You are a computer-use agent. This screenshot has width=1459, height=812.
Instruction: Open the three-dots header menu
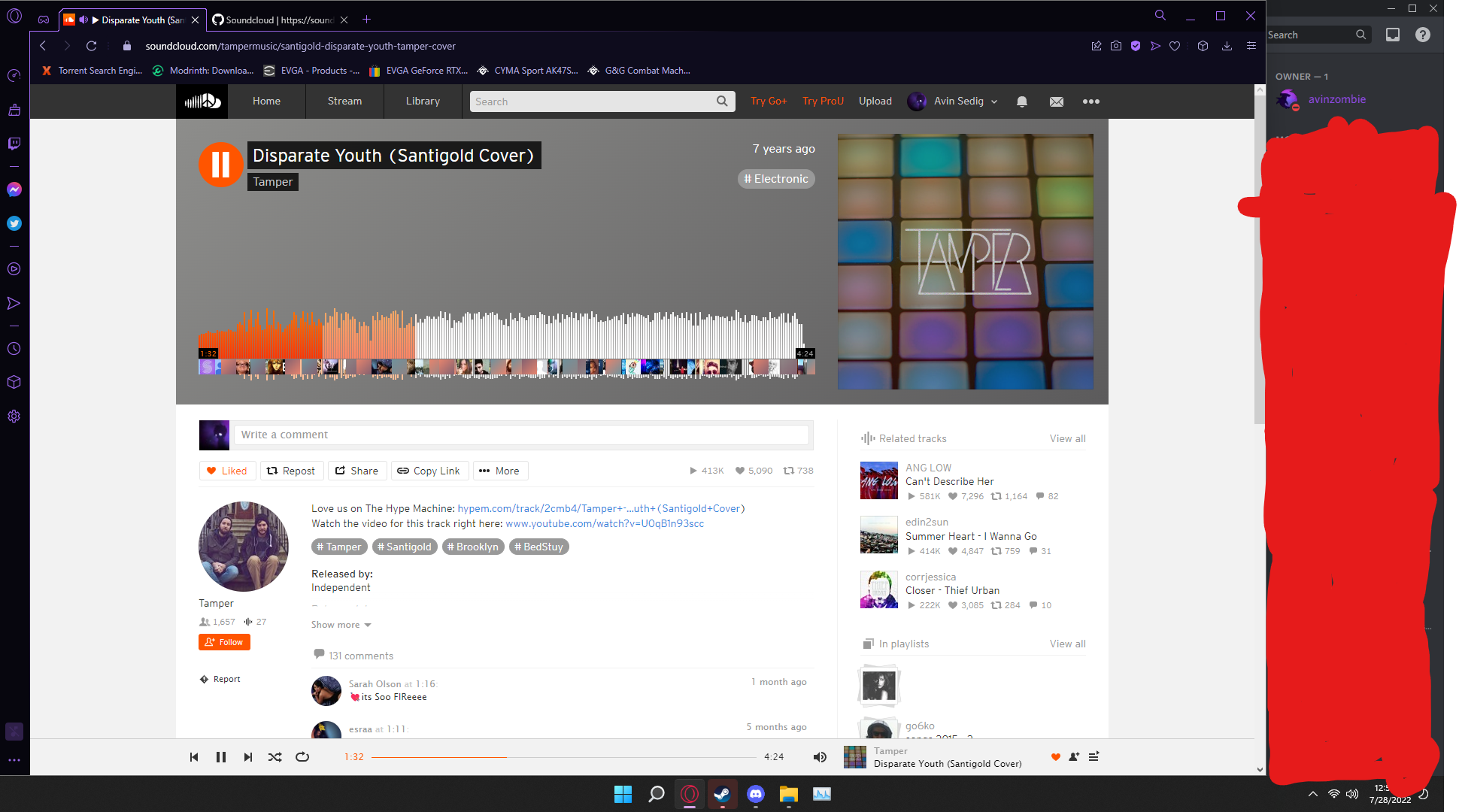point(1090,101)
